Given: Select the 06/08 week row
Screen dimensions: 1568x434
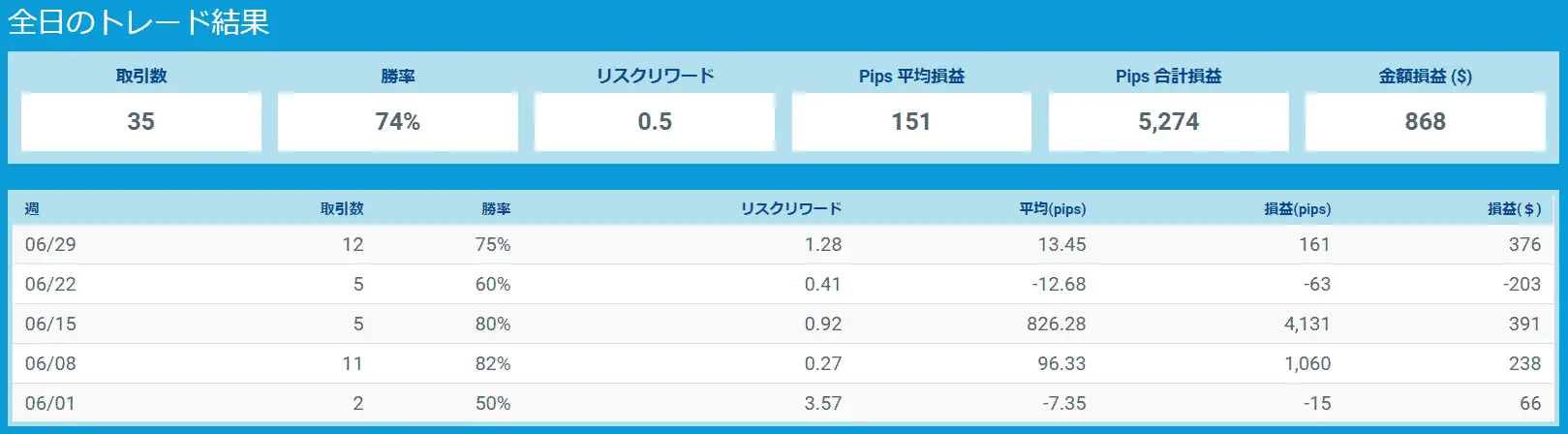Looking at the screenshot, I should 783,363.
